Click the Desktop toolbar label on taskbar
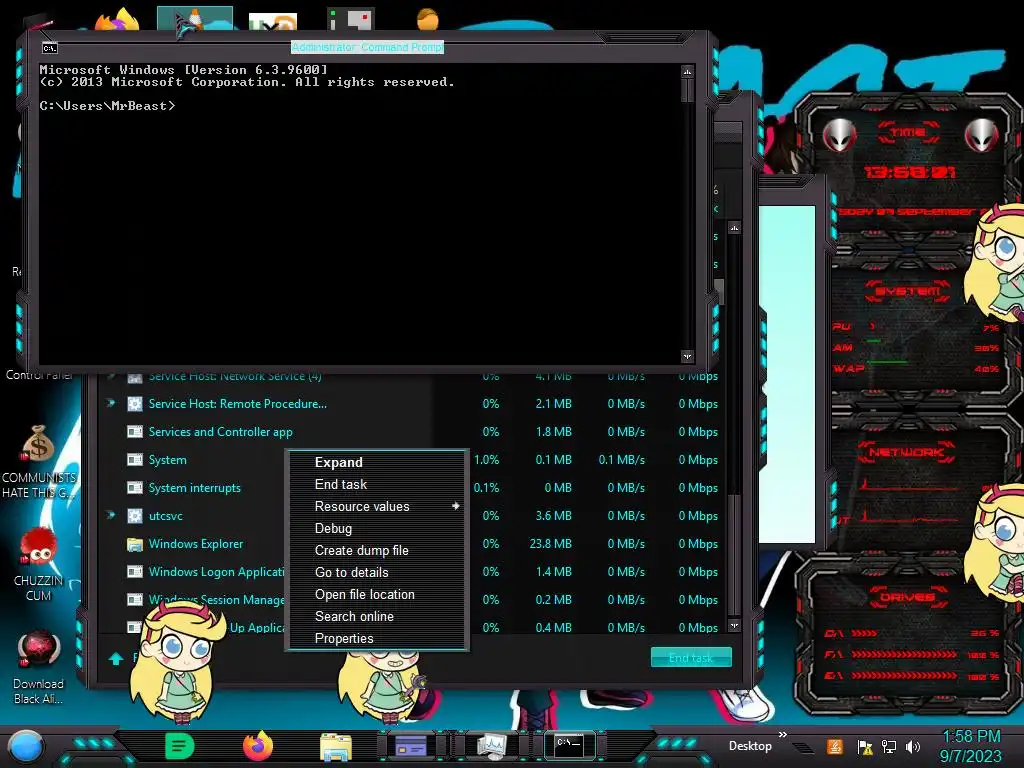1024x768 pixels. click(750, 746)
